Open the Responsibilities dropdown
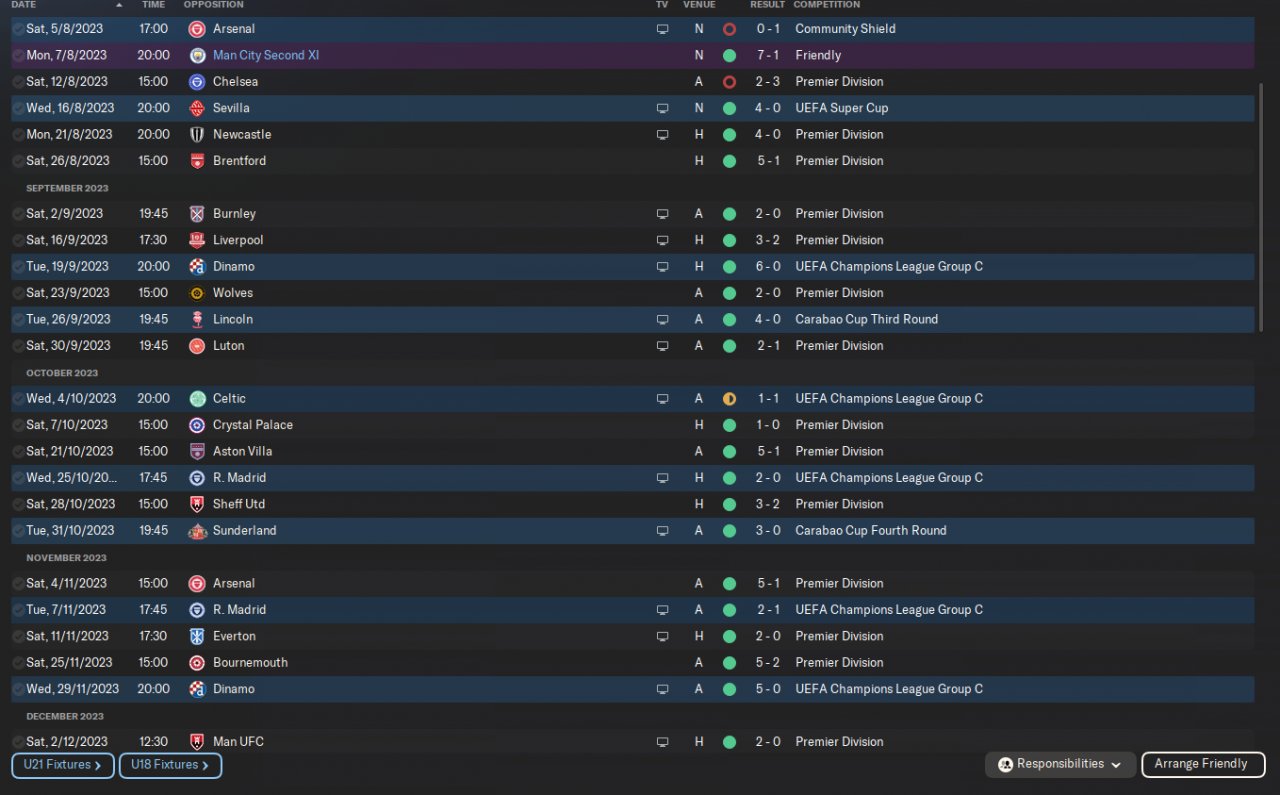Screen dimensions: 1280x795 (1060, 765)
